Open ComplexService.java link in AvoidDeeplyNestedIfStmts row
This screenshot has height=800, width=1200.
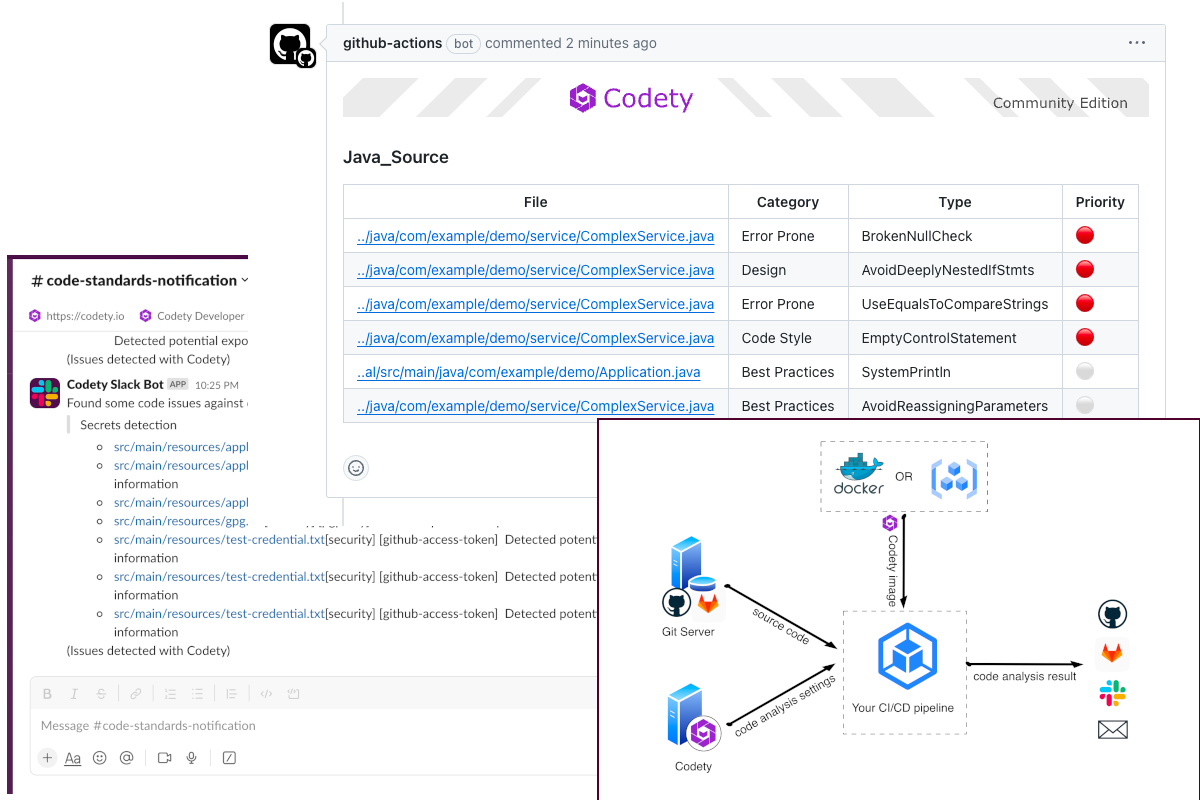(535, 270)
